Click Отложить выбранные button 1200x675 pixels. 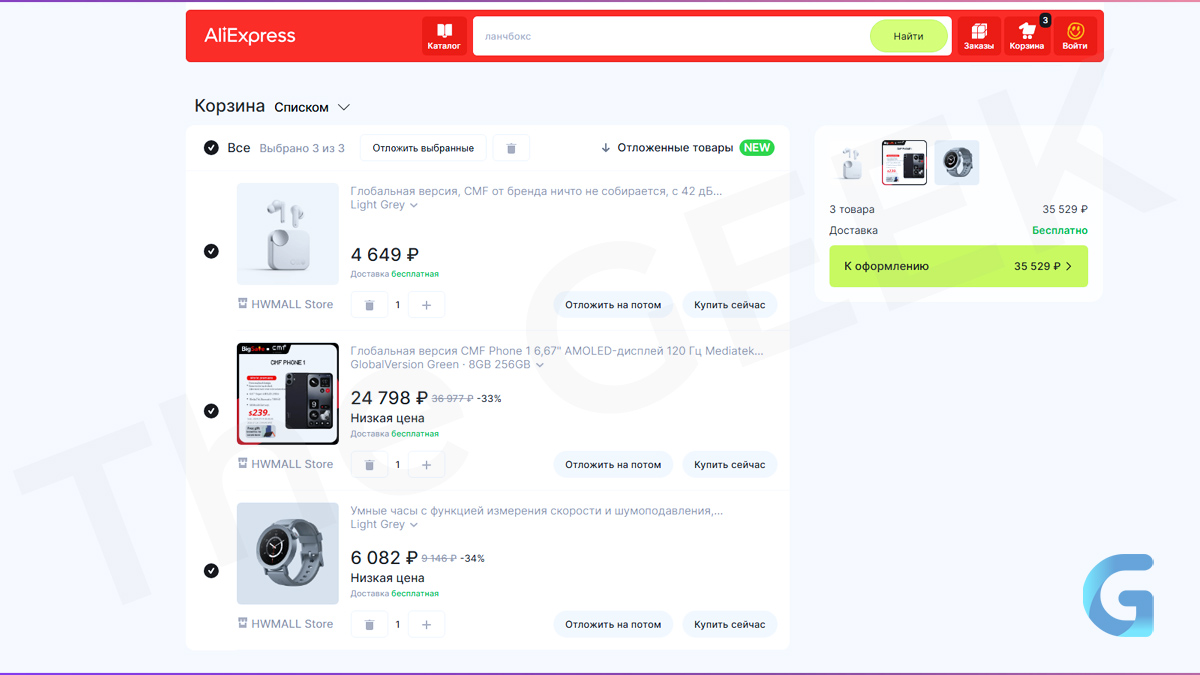(x=423, y=148)
